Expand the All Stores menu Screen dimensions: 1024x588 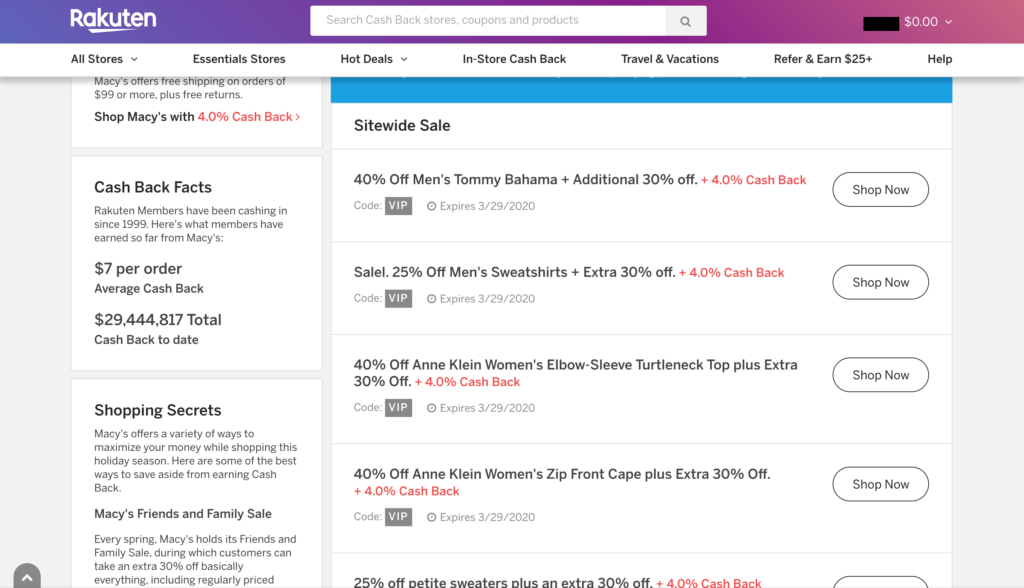pyautogui.click(x=104, y=59)
